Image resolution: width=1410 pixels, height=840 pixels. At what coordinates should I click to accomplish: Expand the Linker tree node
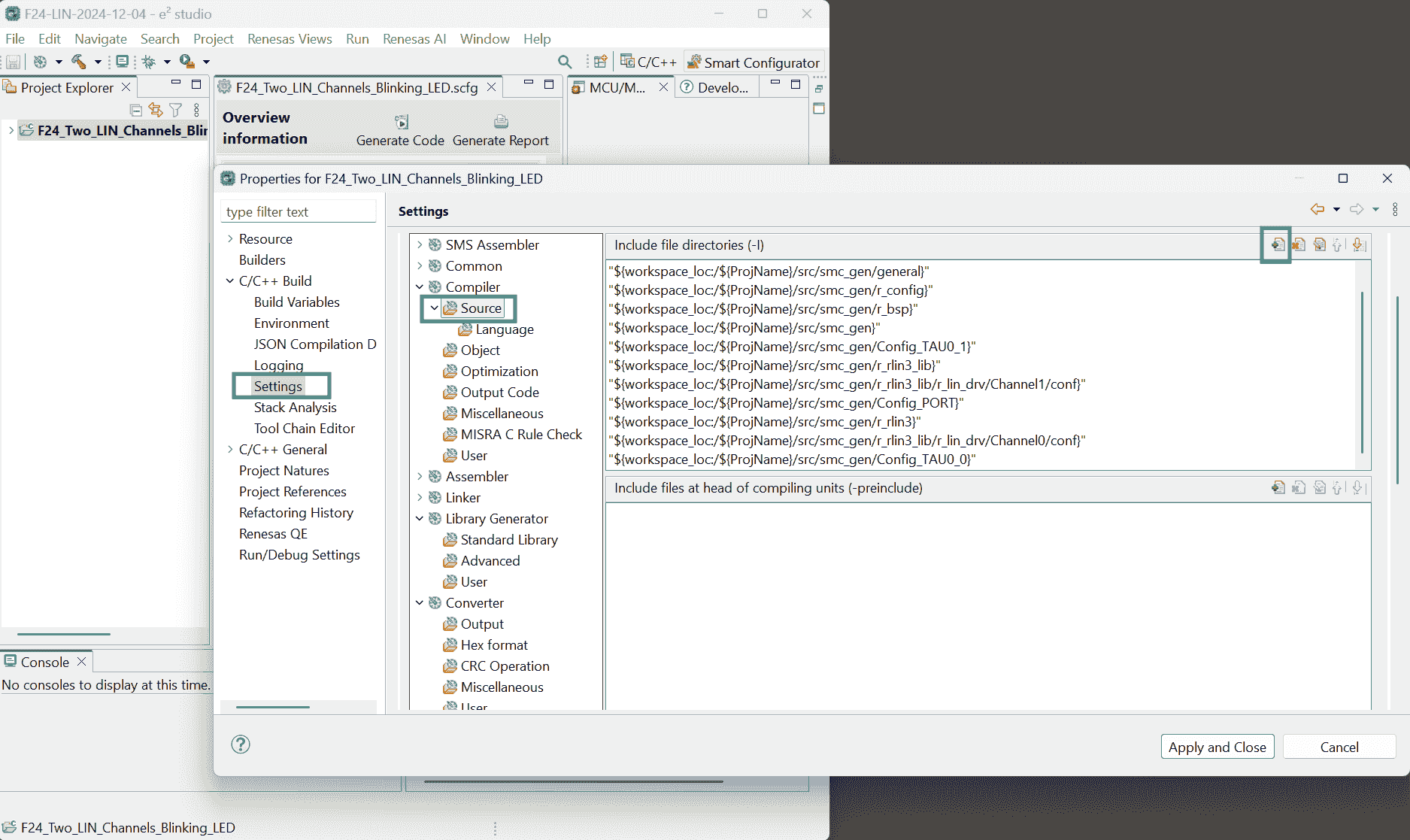click(x=420, y=498)
